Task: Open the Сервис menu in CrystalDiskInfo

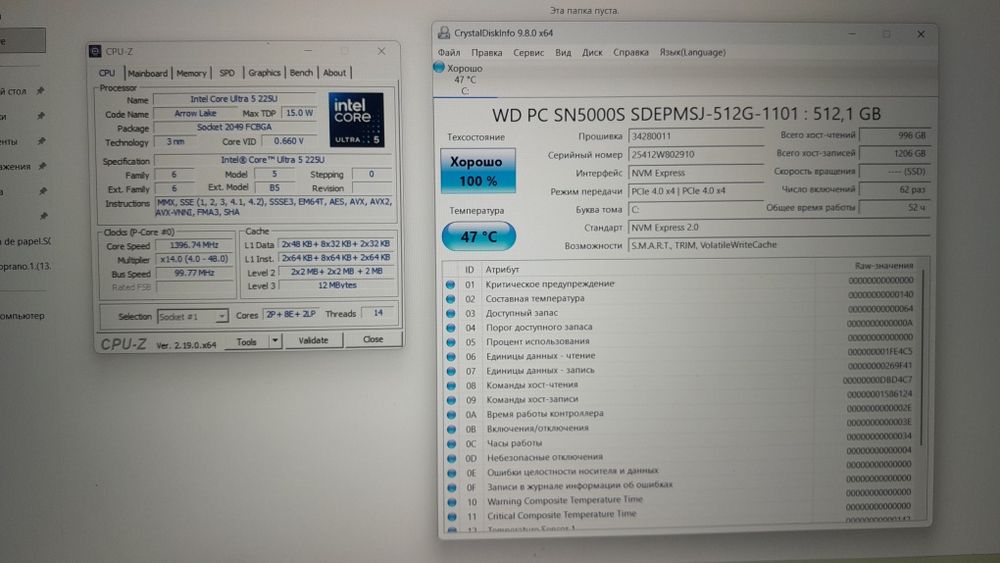Action: [529, 52]
